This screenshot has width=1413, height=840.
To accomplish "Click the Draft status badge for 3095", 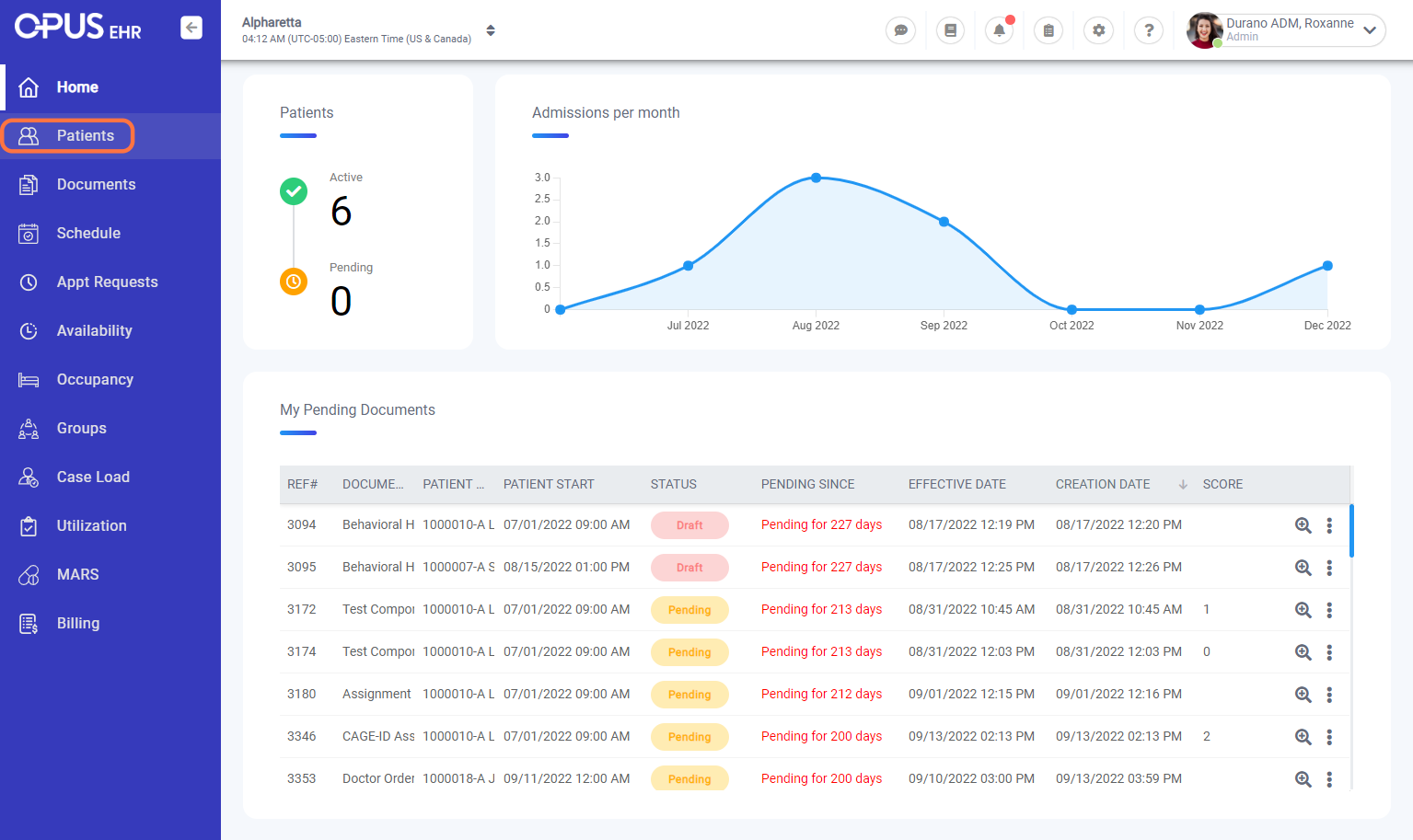I will click(x=689, y=568).
